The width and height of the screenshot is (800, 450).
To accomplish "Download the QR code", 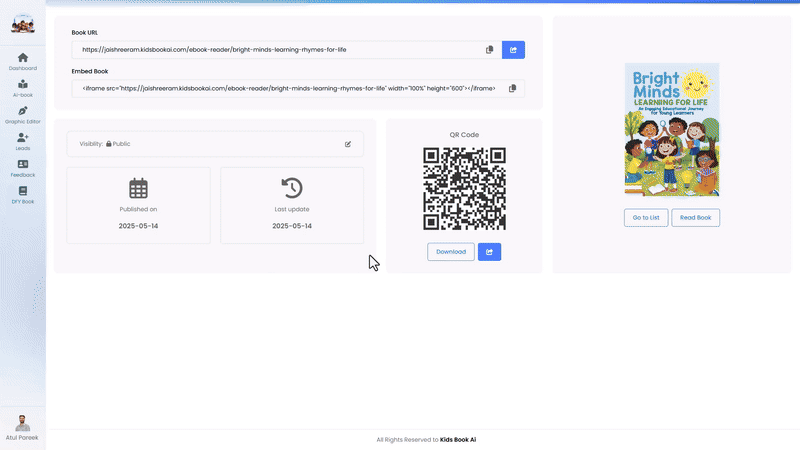I will (x=451, y=252).
